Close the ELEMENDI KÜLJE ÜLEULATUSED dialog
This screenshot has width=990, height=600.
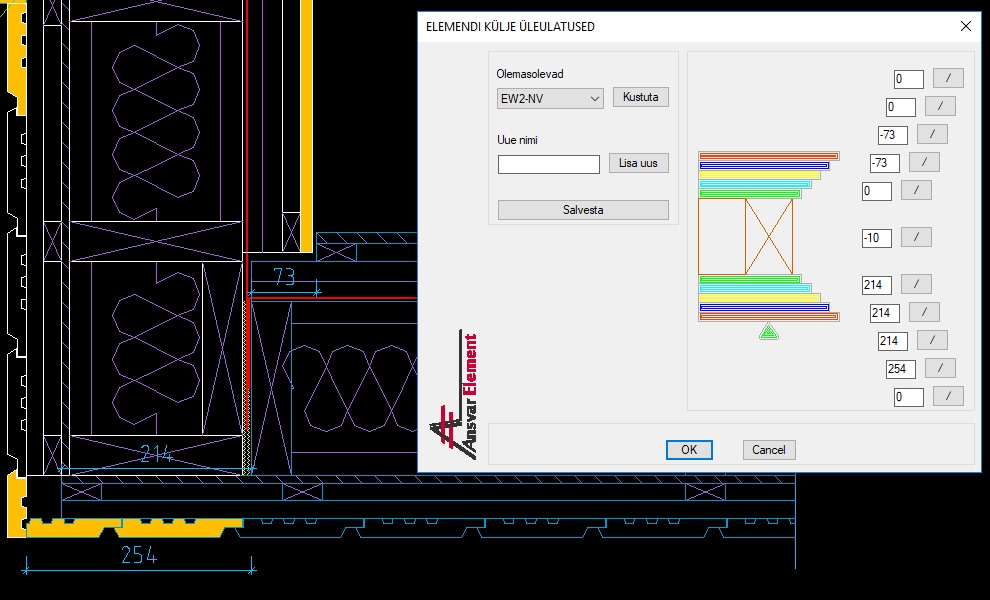[965, 27]
